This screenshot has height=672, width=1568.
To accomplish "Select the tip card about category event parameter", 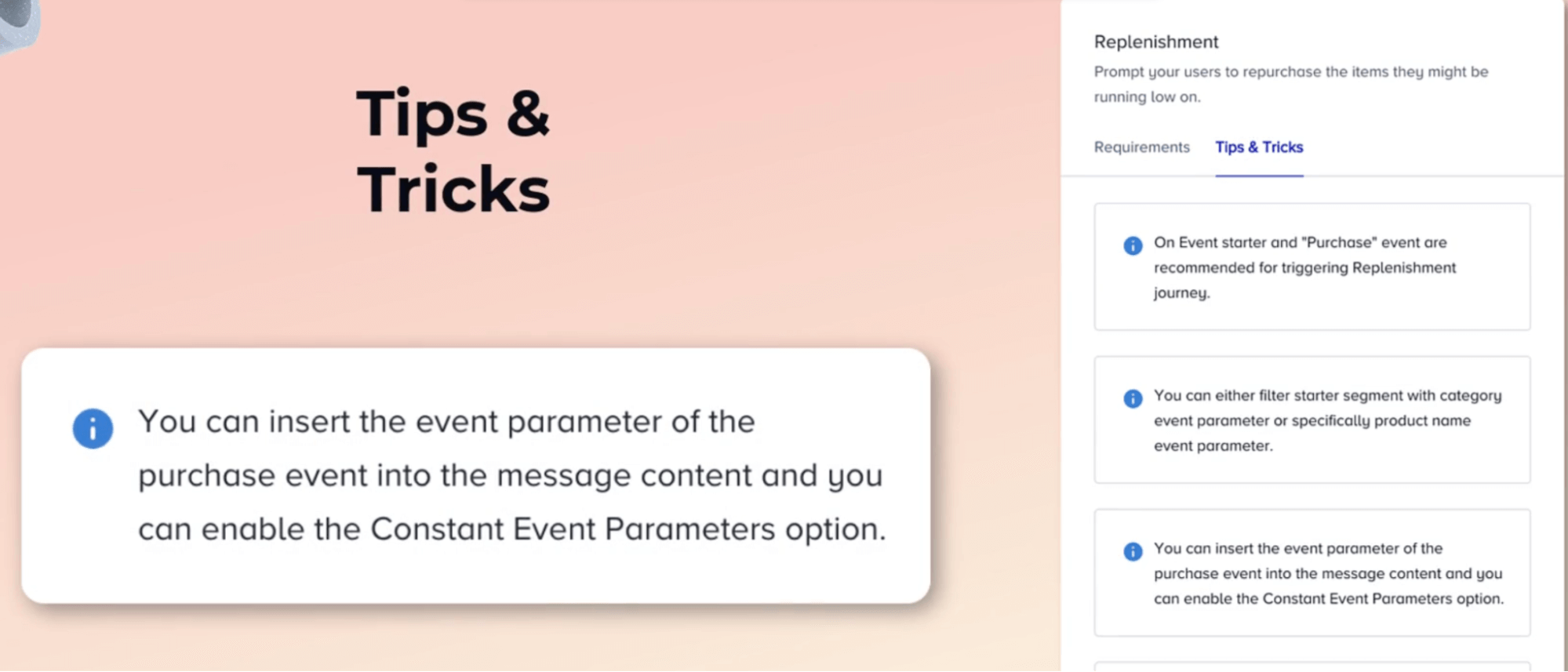I will tap(1311, 420).
